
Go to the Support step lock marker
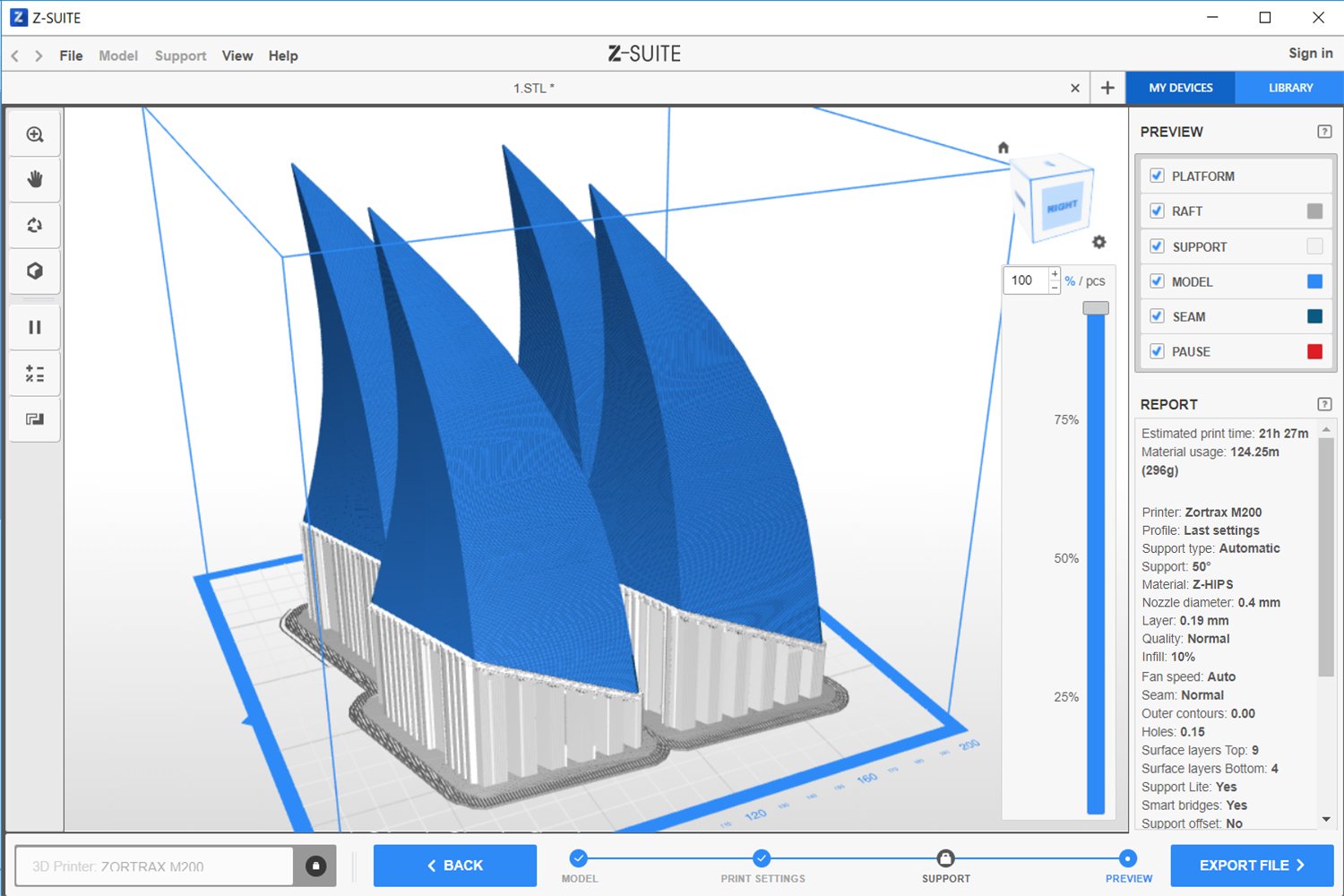click(x=945, y=858)
